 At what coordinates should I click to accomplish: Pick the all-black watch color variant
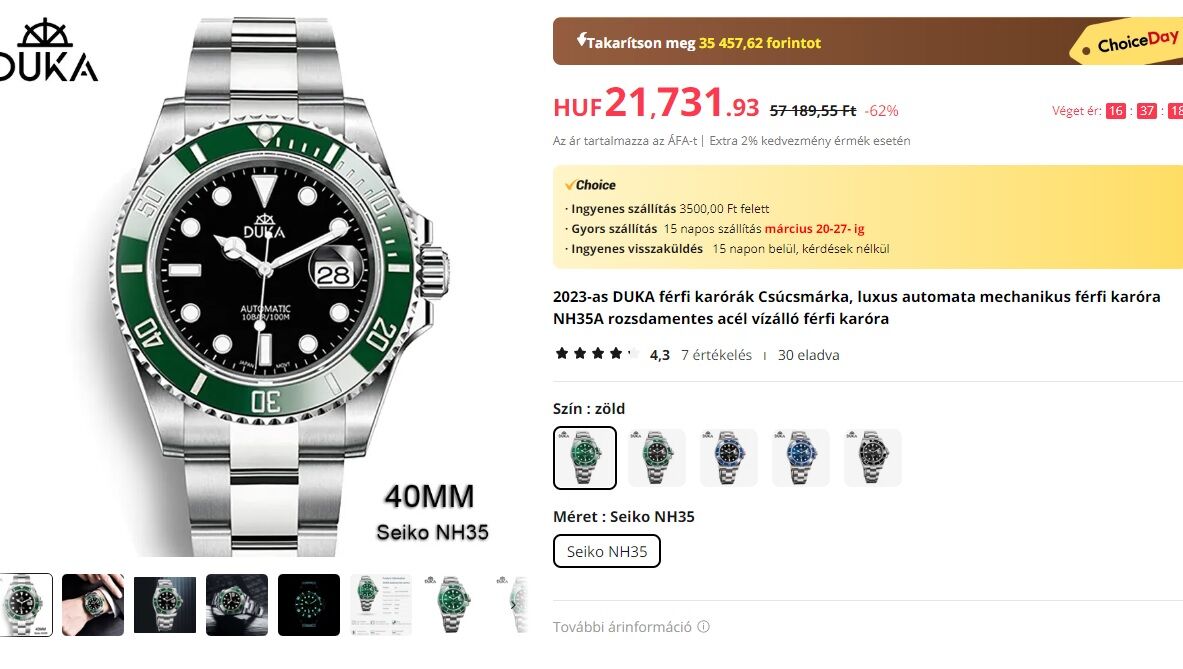click(872, 458)
